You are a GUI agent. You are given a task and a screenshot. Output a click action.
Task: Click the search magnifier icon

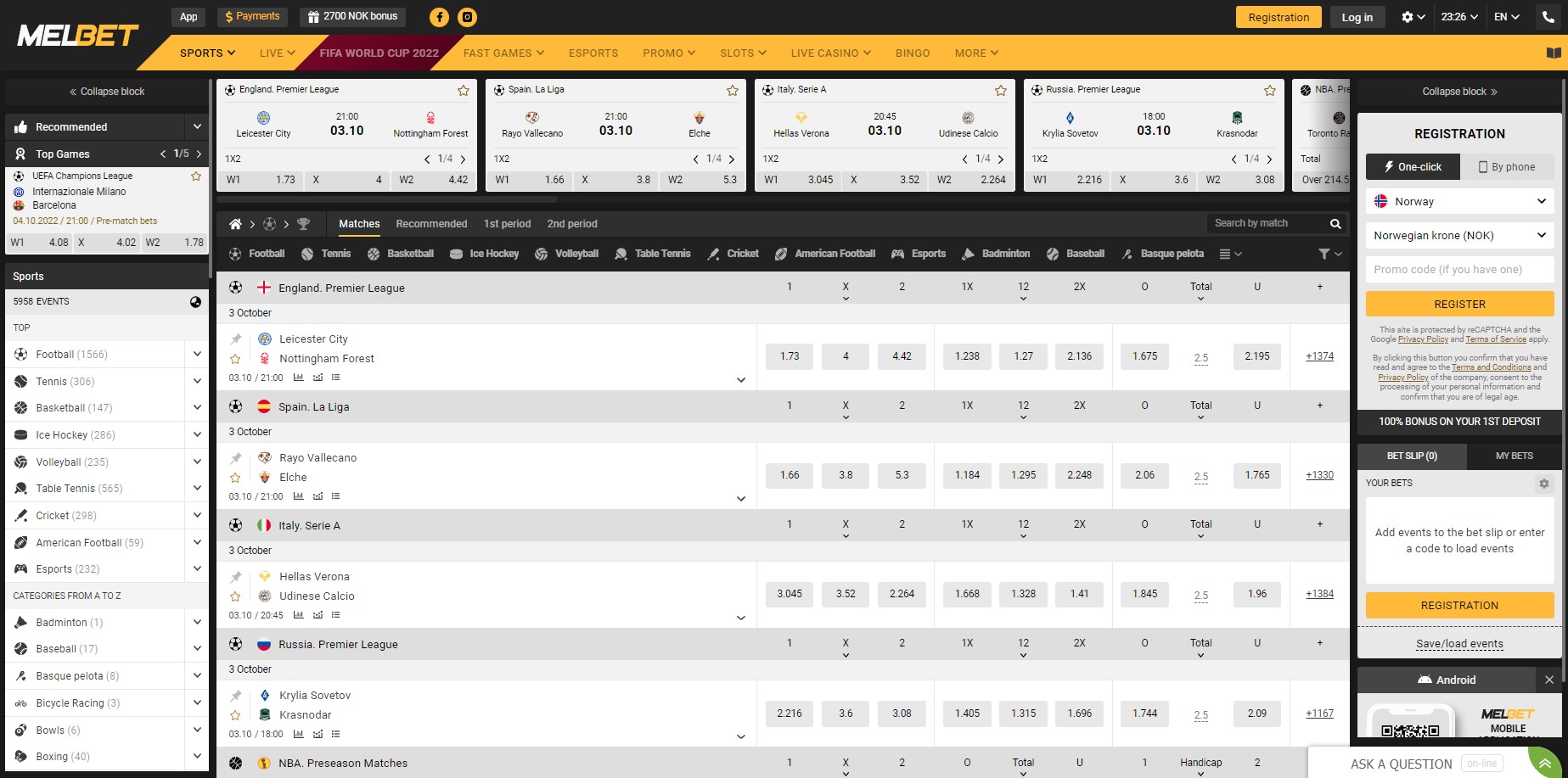(1335, 223)
